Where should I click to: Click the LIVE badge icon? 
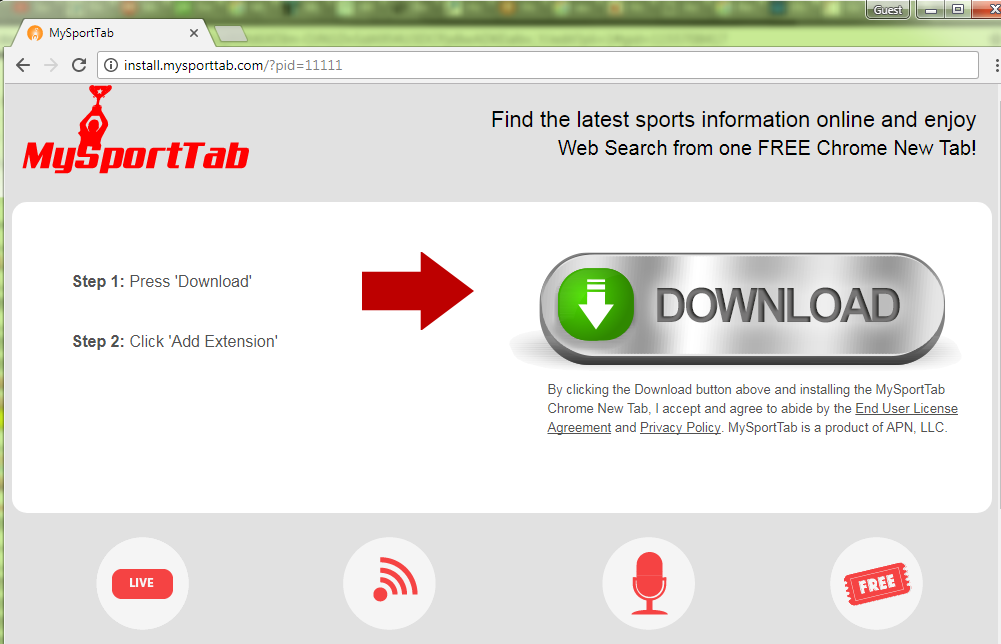click(x=142, y=583)
